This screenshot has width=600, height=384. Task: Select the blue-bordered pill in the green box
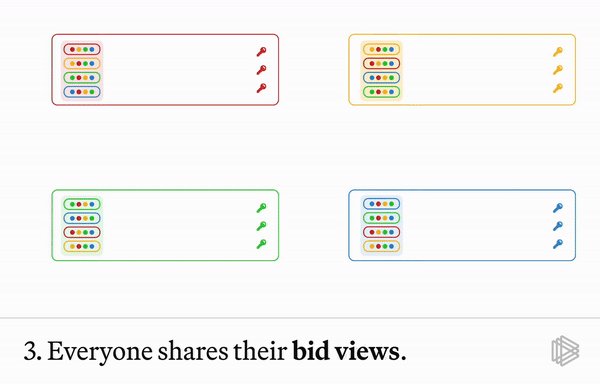coord(82,218)
